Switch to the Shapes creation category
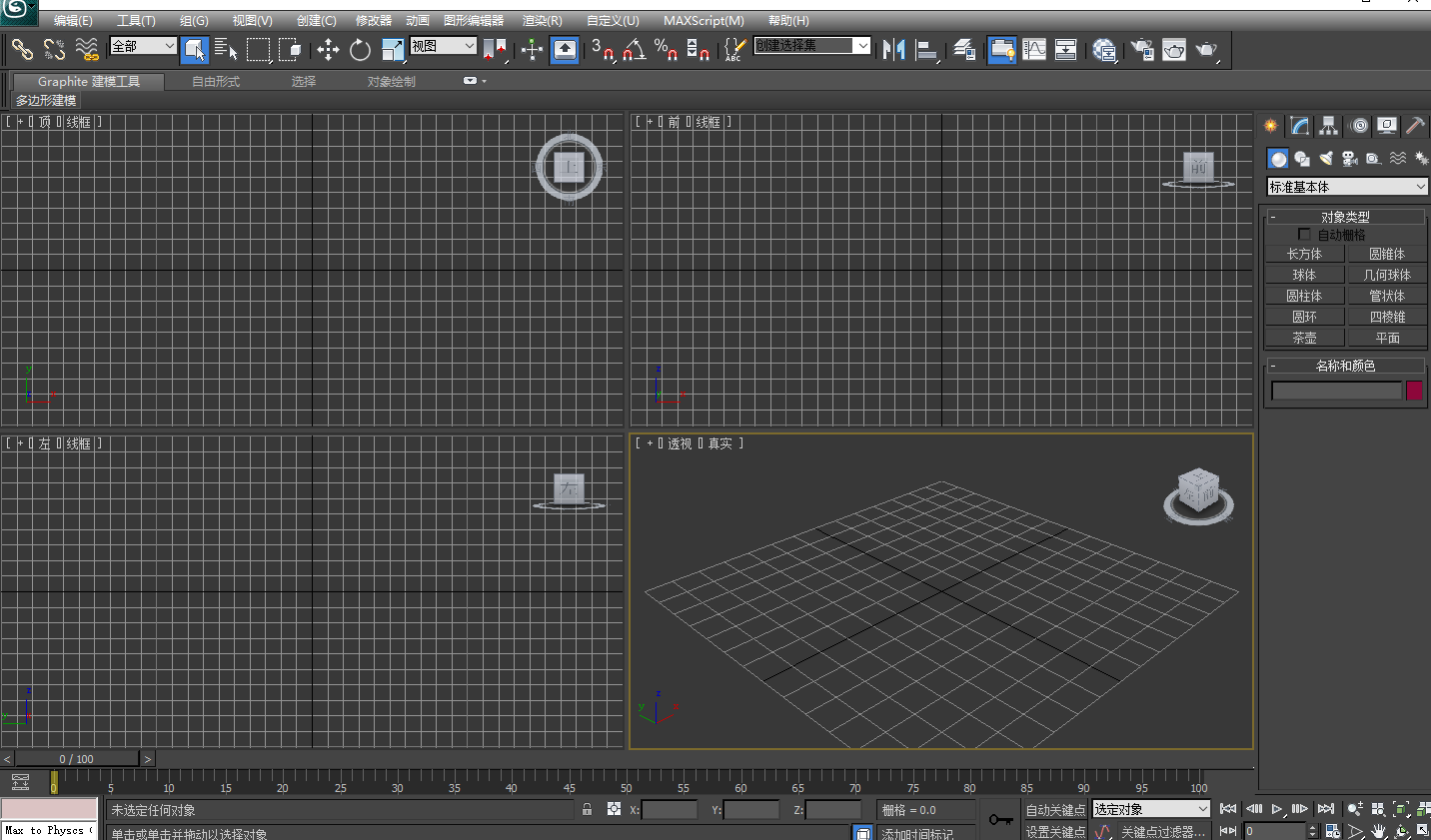The width and height of the screenshot is (1431, 840). tap(1302, 158)
